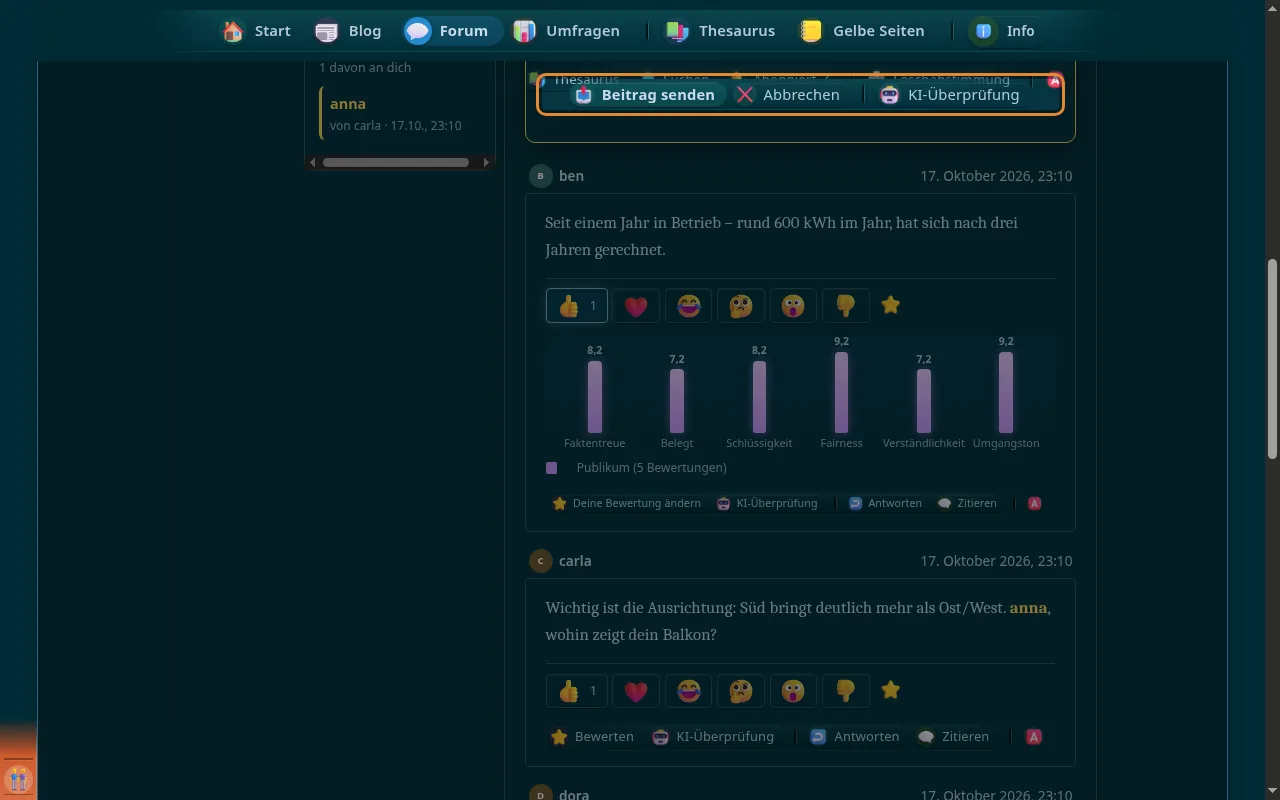
Task: Click the red A badge on carla's post
Action: click(x=1034, y=737)
